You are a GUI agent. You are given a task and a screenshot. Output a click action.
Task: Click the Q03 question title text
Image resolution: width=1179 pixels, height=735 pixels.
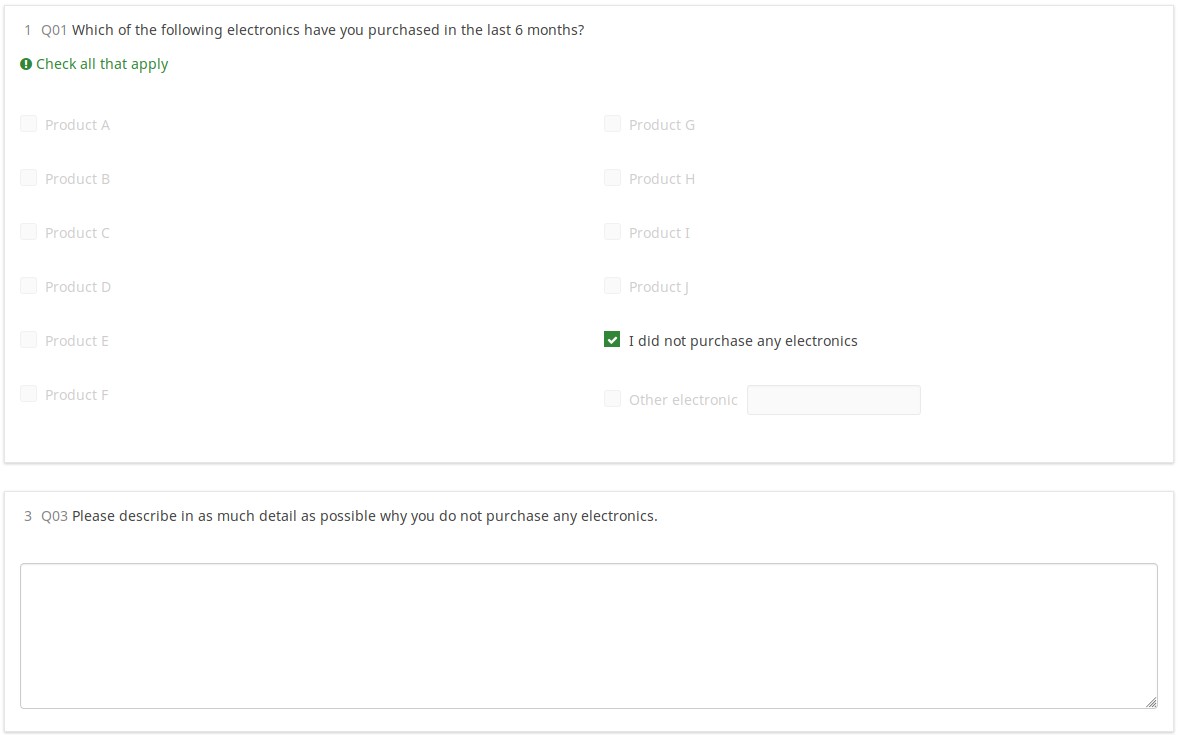click(x=364, y=516)
